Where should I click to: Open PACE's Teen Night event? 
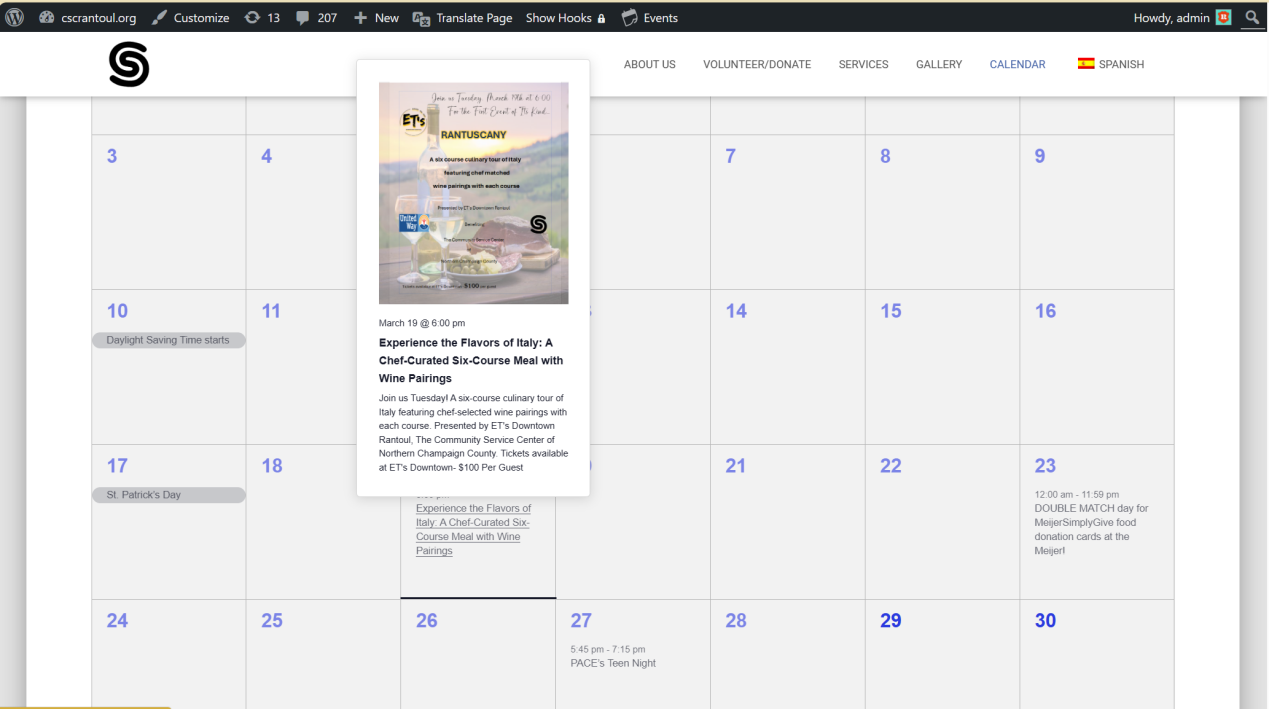coord(613,663)
